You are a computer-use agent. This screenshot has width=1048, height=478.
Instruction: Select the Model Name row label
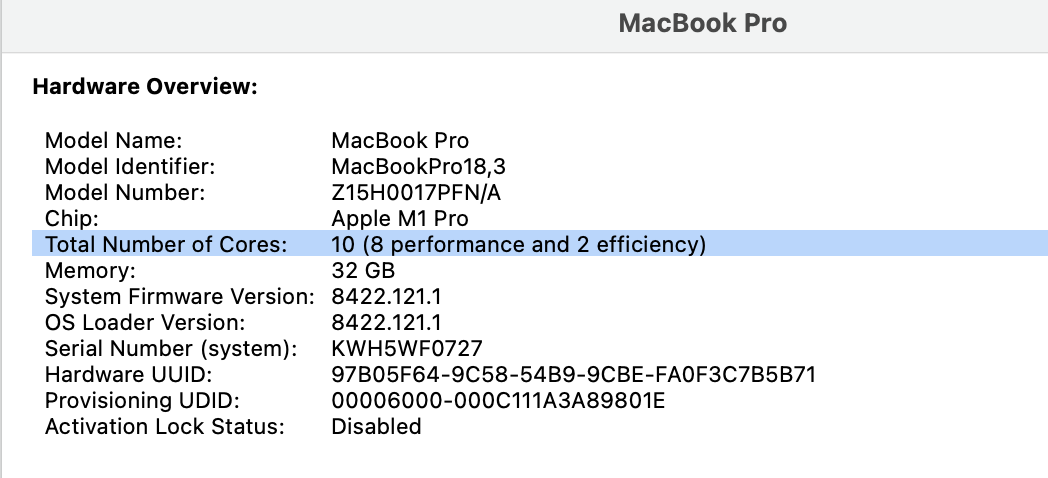113,140
